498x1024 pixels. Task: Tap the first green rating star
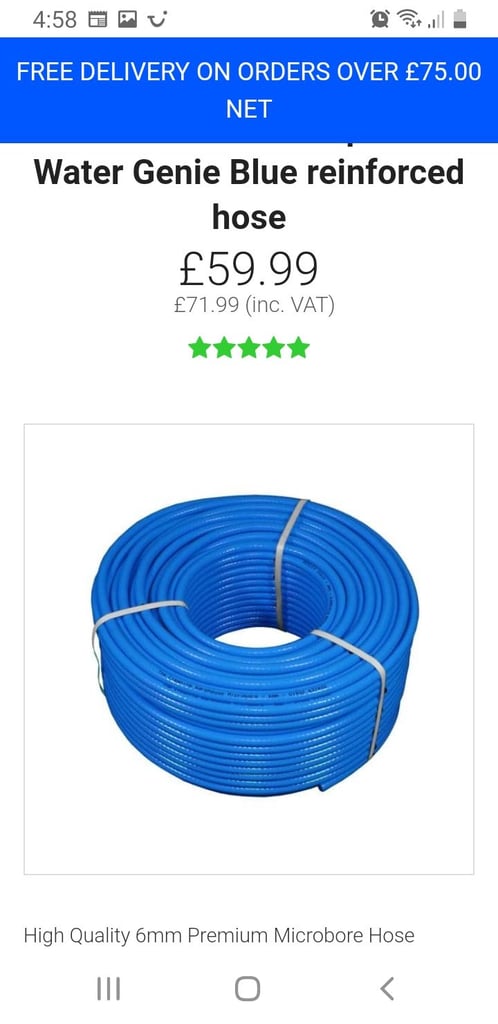coord(199,347)
